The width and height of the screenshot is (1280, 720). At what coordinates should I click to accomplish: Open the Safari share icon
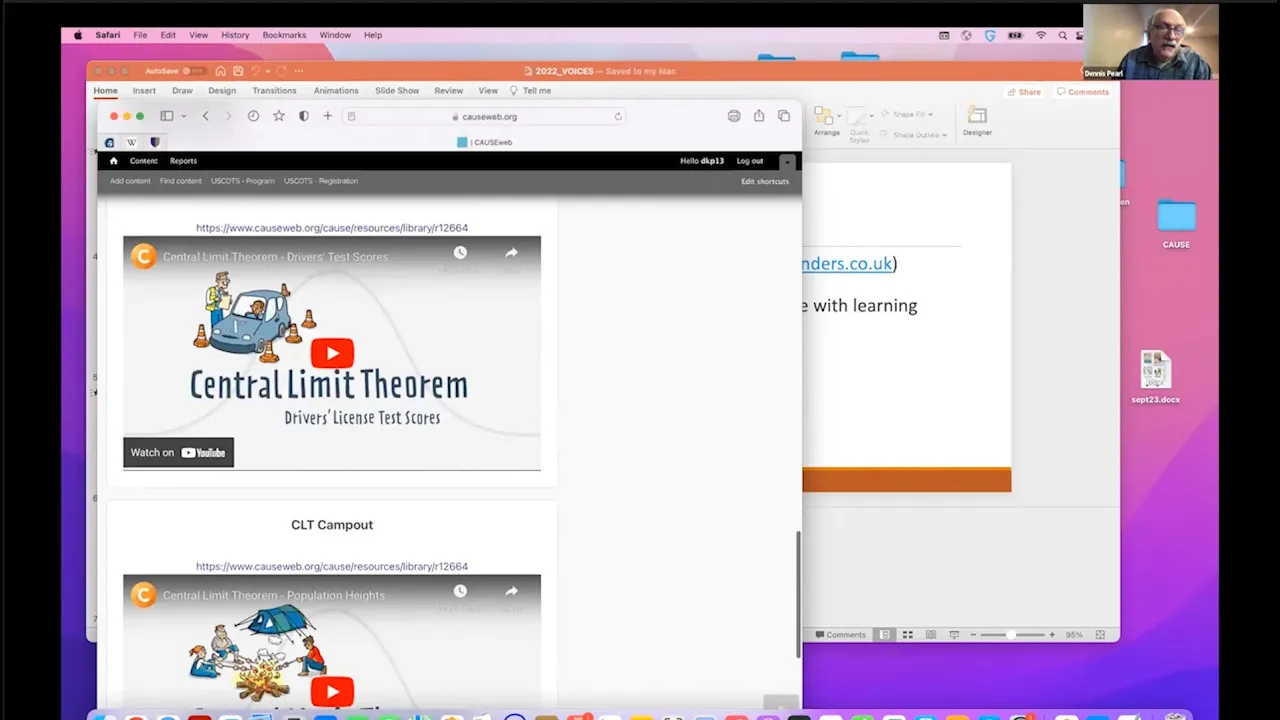click(x=759, y=116)
